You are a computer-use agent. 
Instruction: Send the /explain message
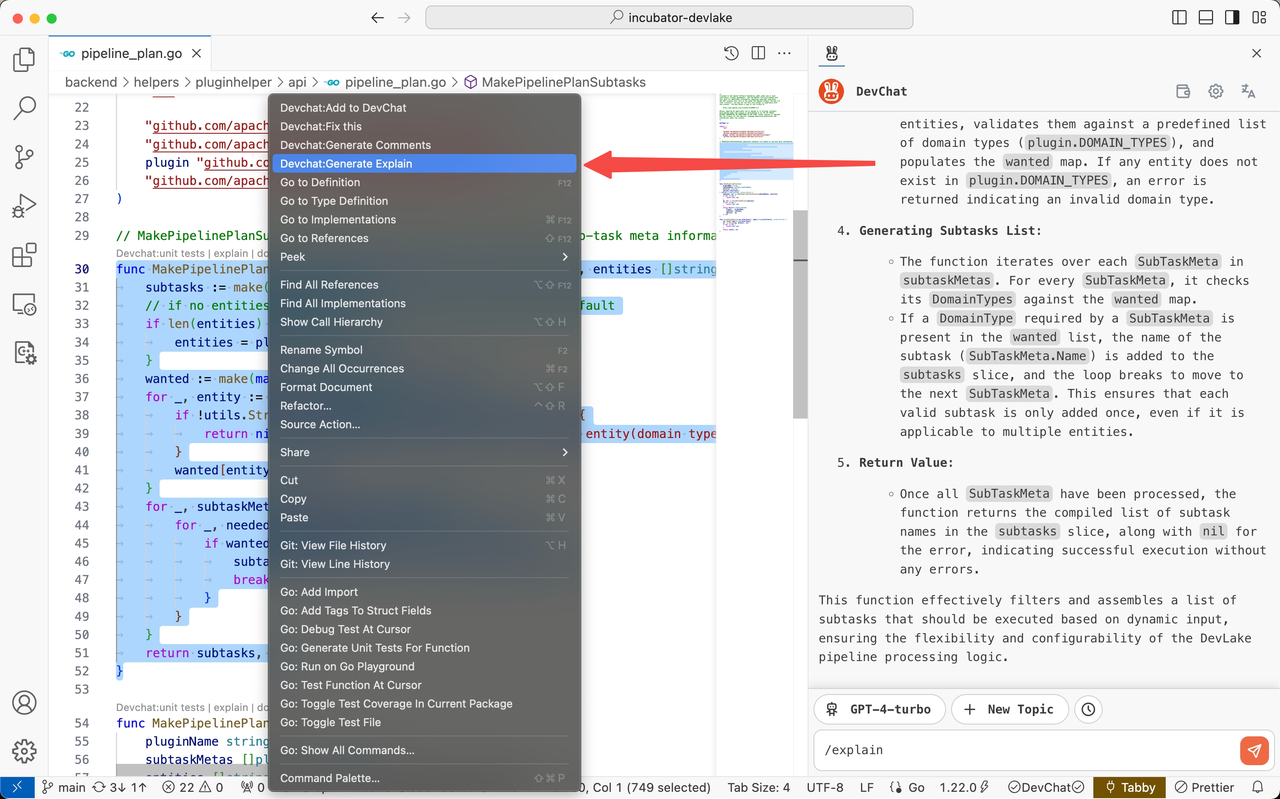(1254, 750)
